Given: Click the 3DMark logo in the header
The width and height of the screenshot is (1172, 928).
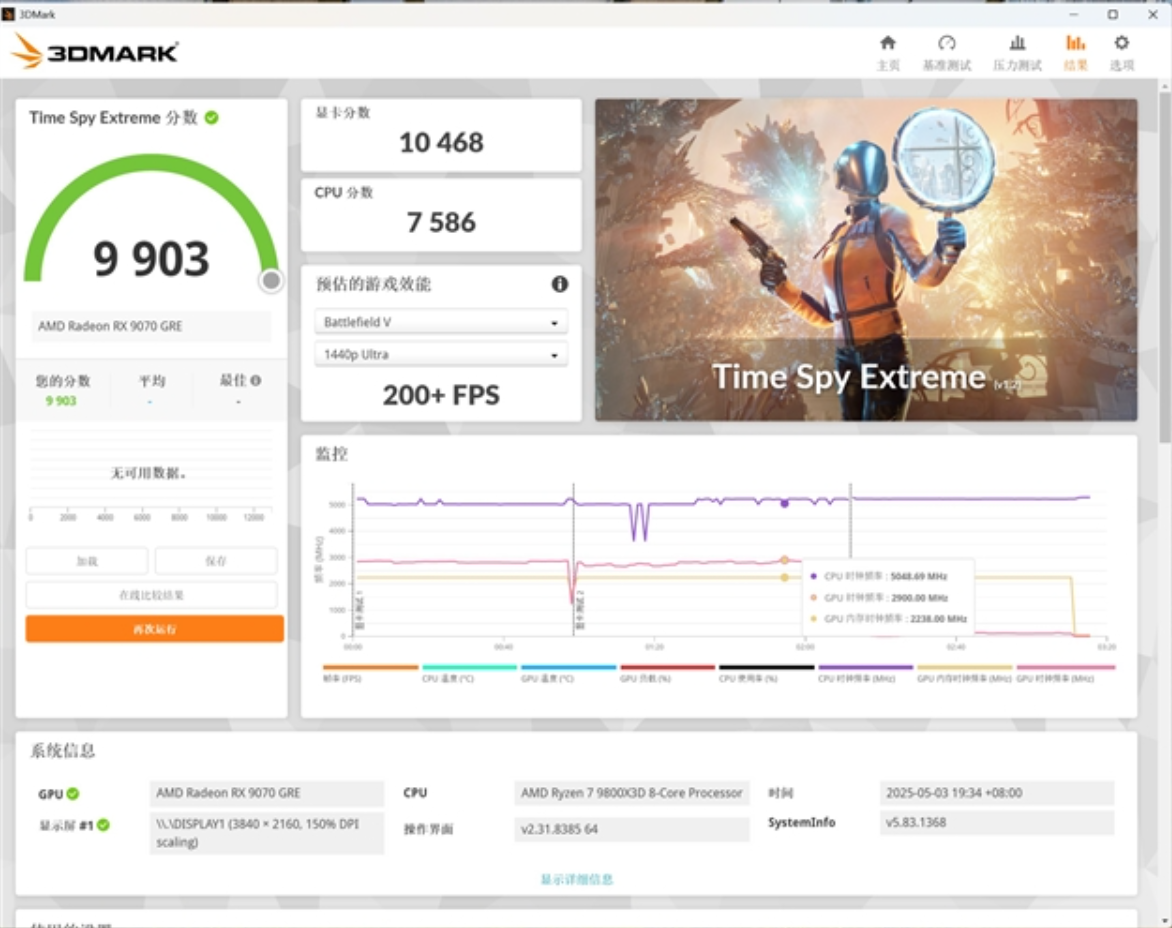Looking at the screenshot, I should pos(94,52).
